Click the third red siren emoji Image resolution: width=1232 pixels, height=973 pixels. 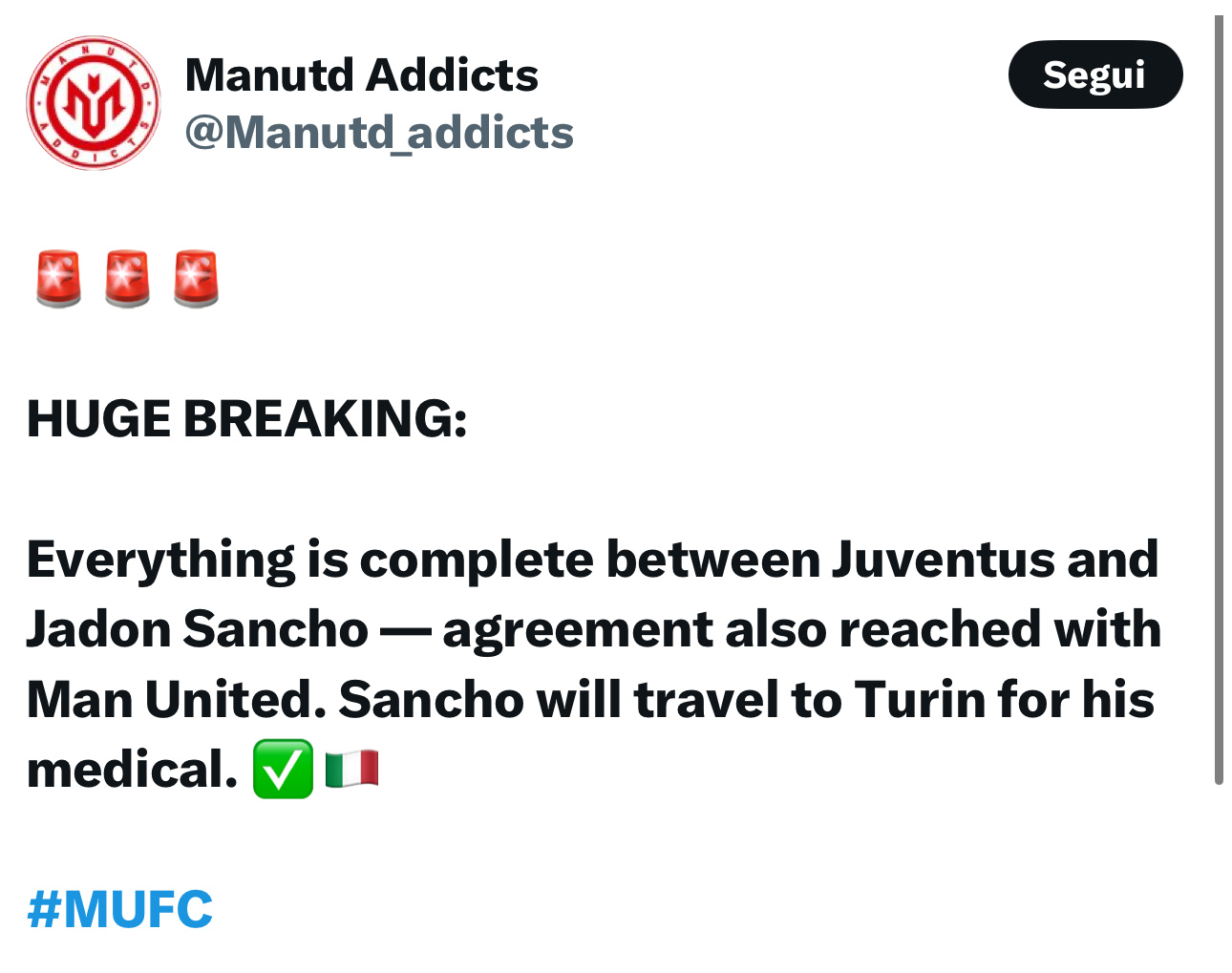196,279
